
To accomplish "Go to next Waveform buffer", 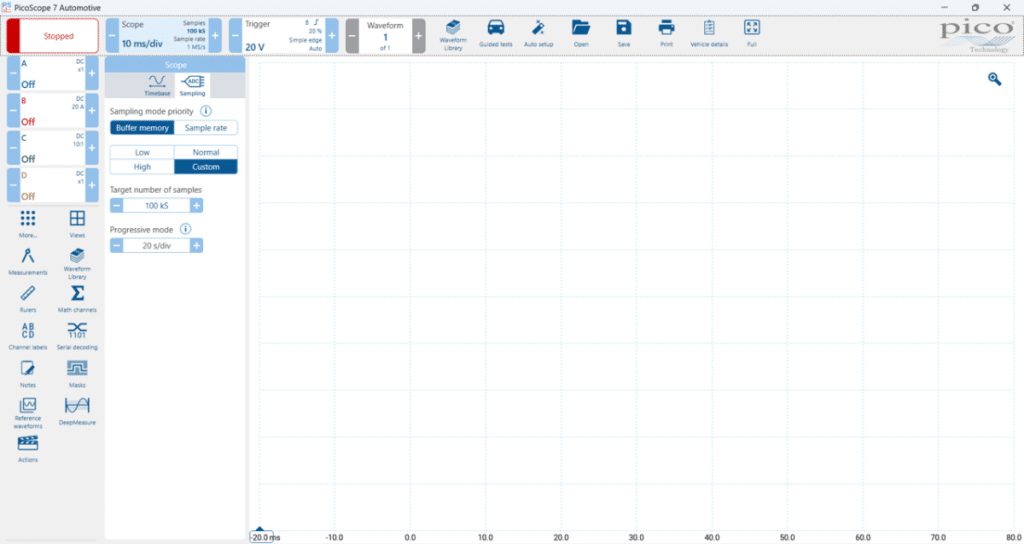I will pos(419,36).
